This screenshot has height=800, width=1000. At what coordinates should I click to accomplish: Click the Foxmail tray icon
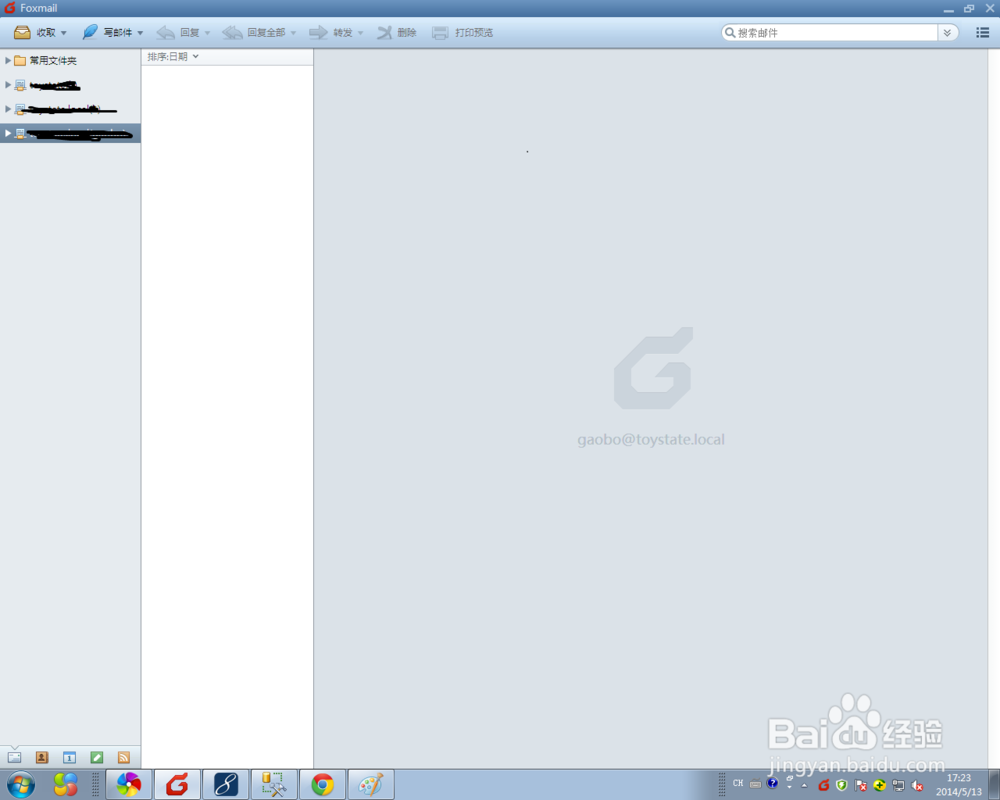[823, 785]
